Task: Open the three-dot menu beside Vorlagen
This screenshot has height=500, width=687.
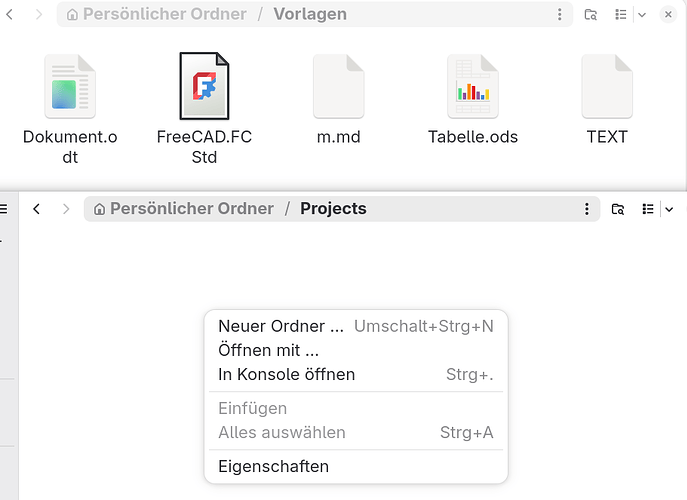Action: [560, 15]
